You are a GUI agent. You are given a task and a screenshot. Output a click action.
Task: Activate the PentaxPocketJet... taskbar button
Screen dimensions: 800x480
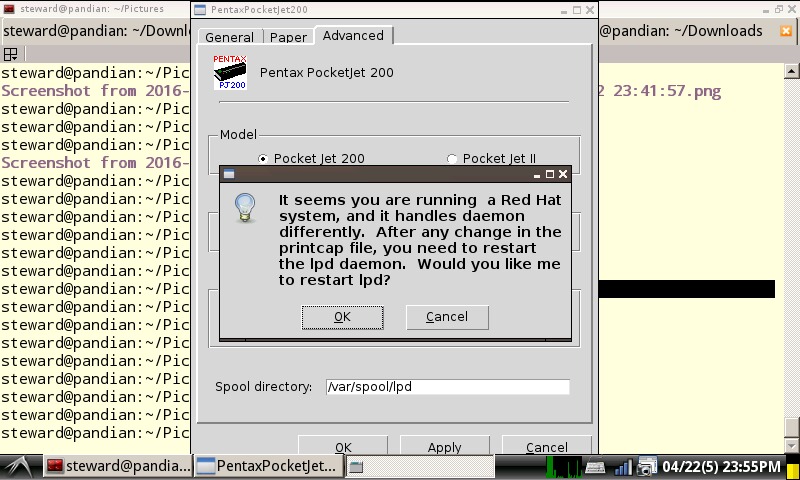pyautogui.click(x=268, y=466)
